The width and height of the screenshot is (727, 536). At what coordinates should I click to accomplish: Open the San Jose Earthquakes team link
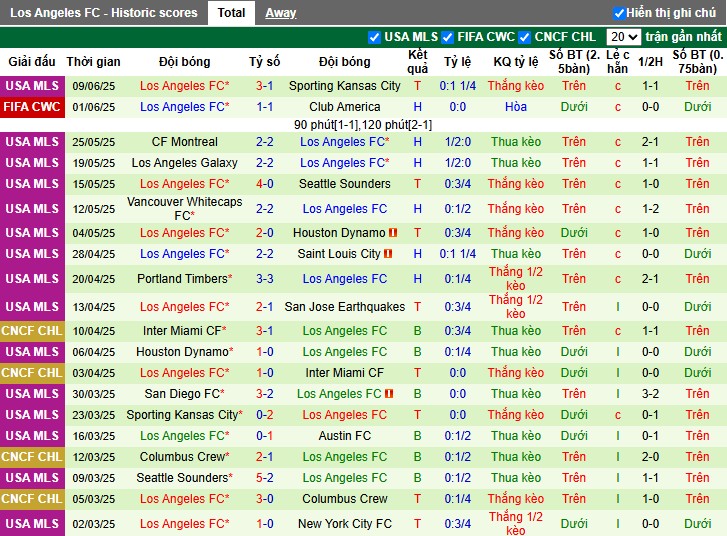tap(344, 306)
